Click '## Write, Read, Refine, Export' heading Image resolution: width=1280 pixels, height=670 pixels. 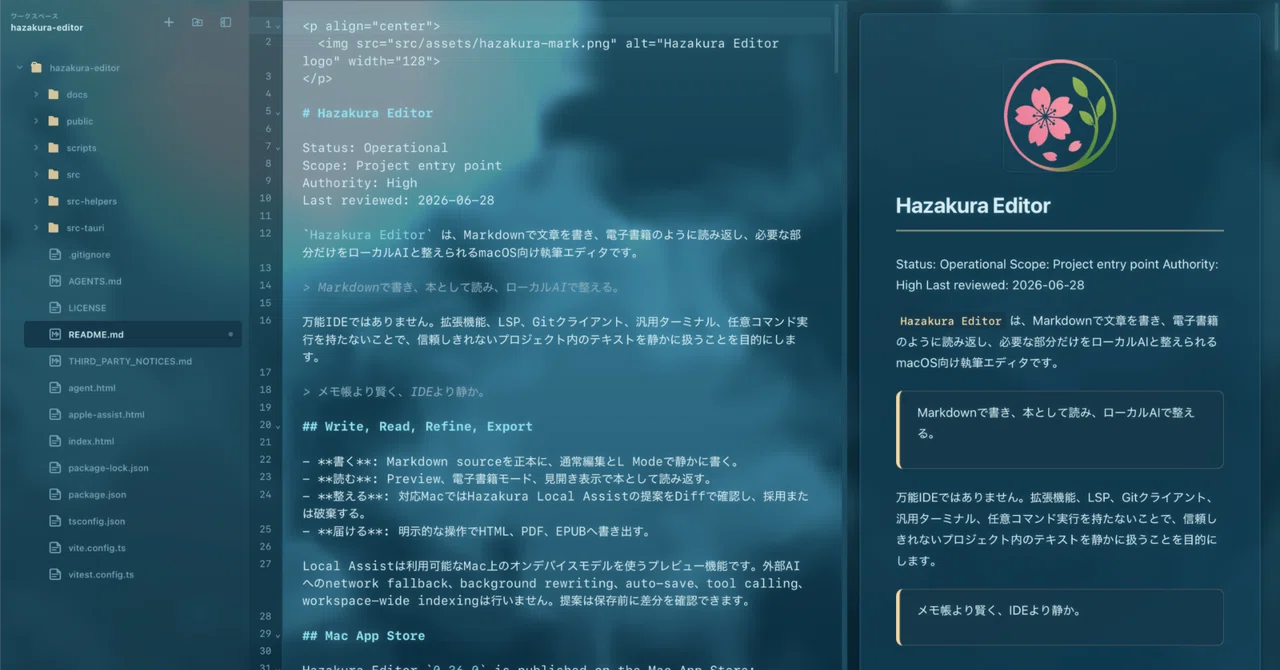417,426
